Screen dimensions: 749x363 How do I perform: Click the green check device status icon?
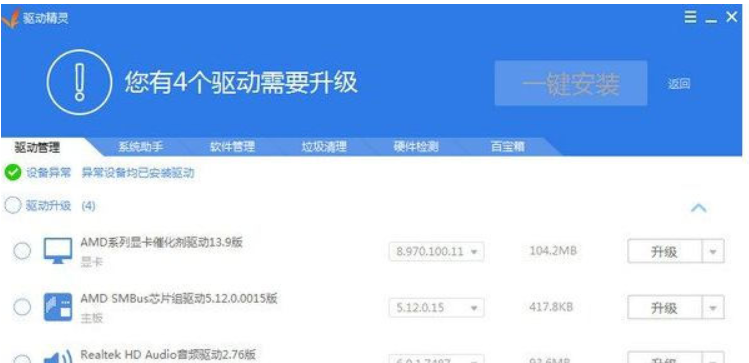(x=13, y=172)
